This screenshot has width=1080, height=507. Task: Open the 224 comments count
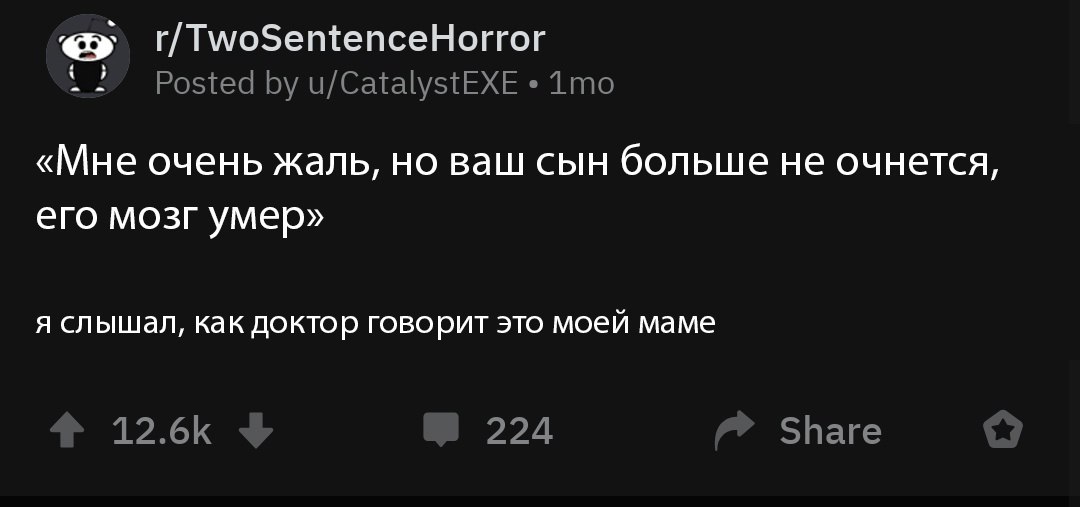(x=519, y=431)
